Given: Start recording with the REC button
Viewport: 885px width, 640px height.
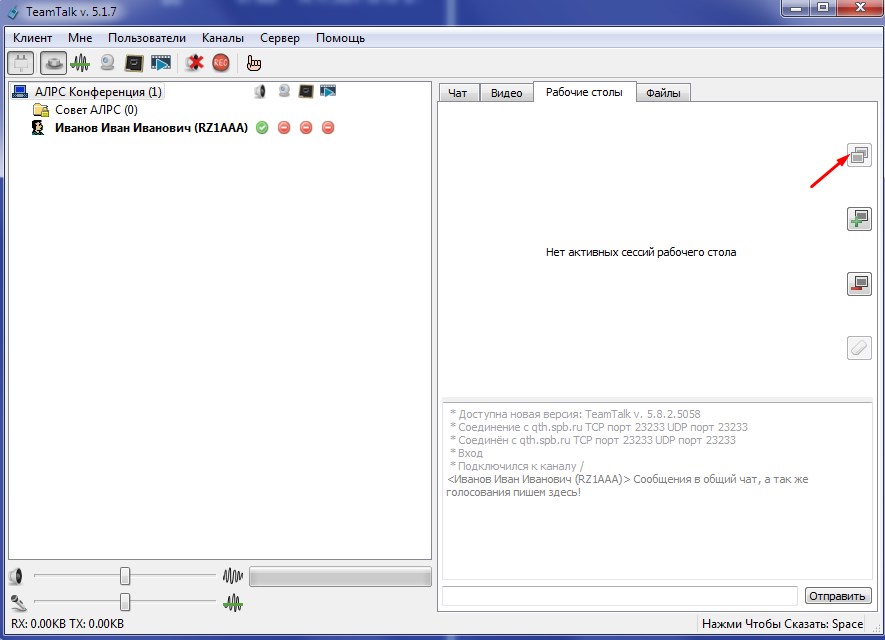Looking at the screenshot, I should (x=221, y=63).
